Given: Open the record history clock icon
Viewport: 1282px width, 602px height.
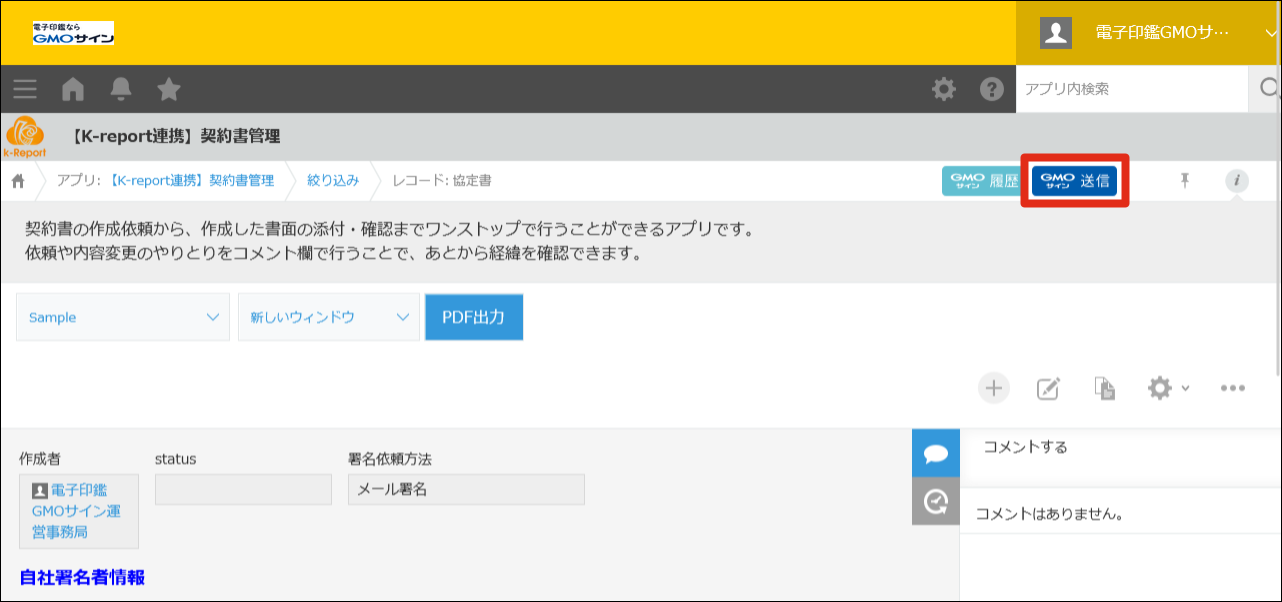Looking at the screenshot, I should (936, 502).
